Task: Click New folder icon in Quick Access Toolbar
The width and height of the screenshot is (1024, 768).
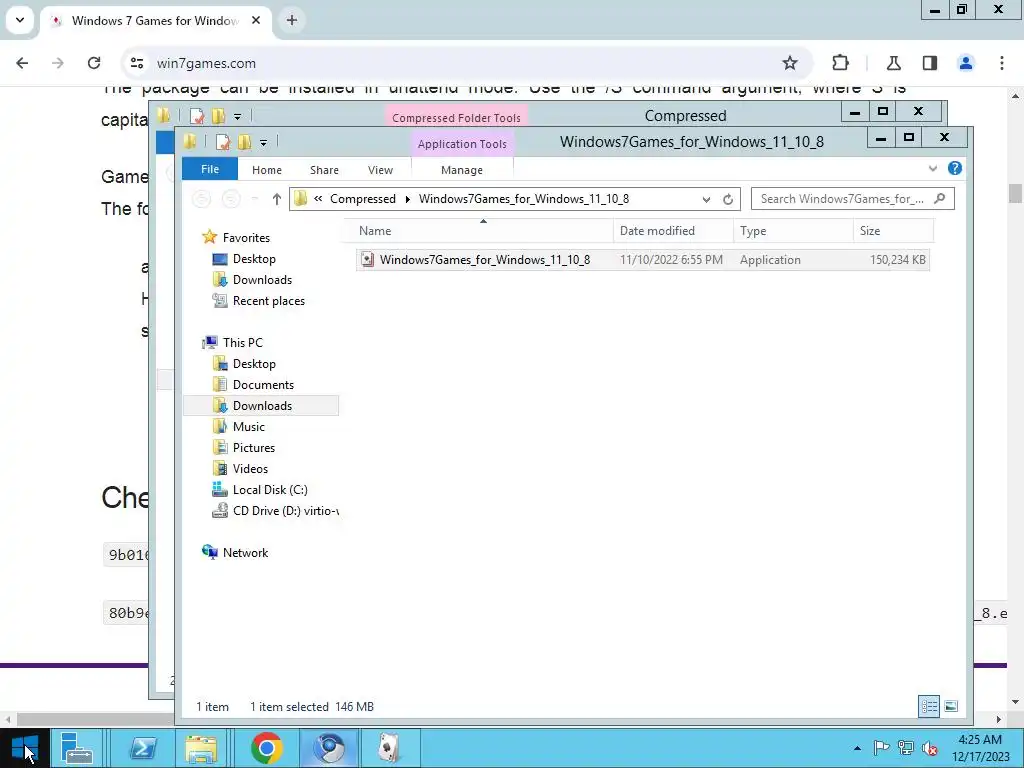Action: [245, 142]
